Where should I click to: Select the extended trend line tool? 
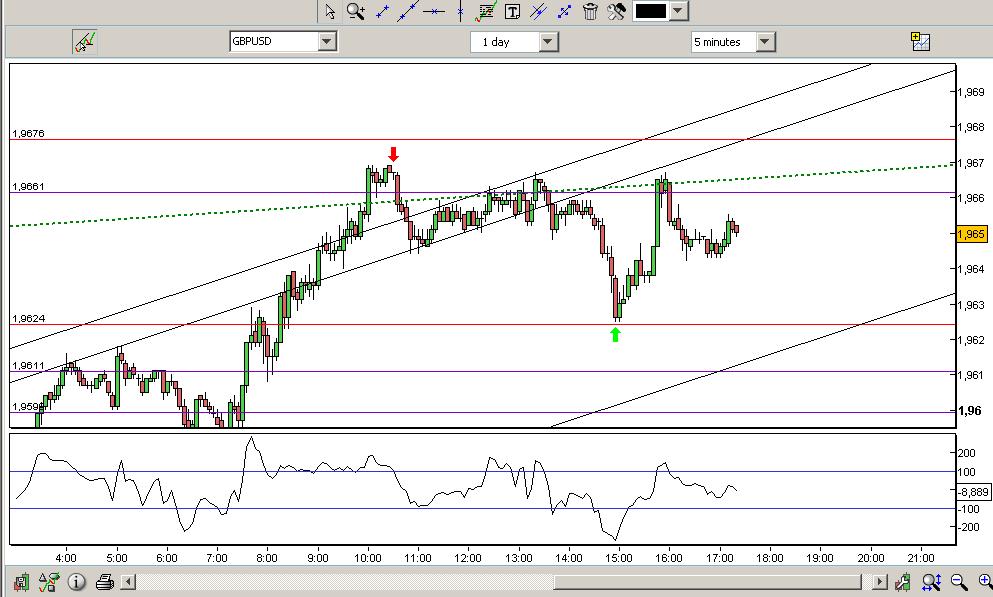[x=407, y=11]
